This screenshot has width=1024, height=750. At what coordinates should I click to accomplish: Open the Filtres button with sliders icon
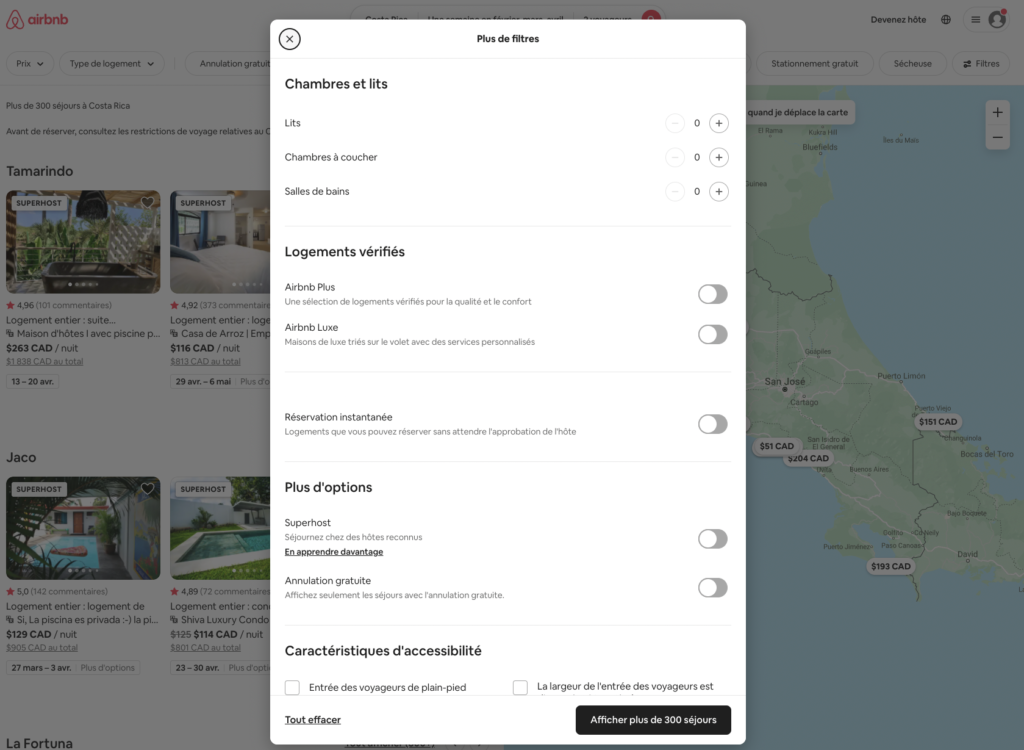(980, 62)
